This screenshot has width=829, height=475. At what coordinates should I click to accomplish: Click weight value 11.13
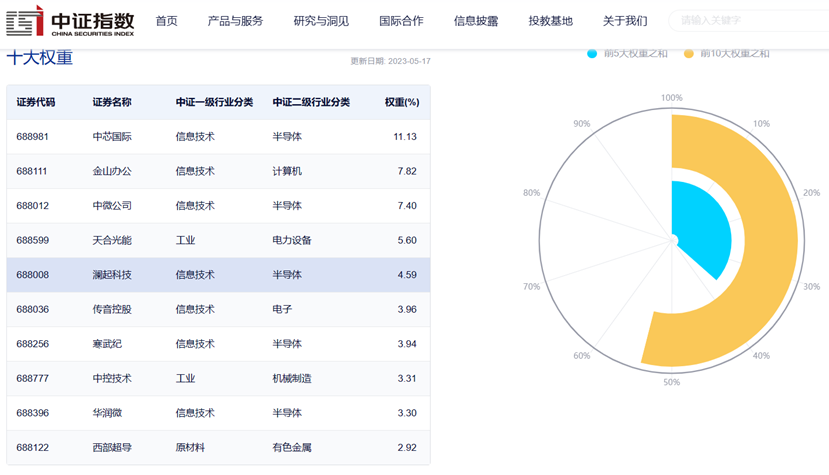(x=405, y=136)
